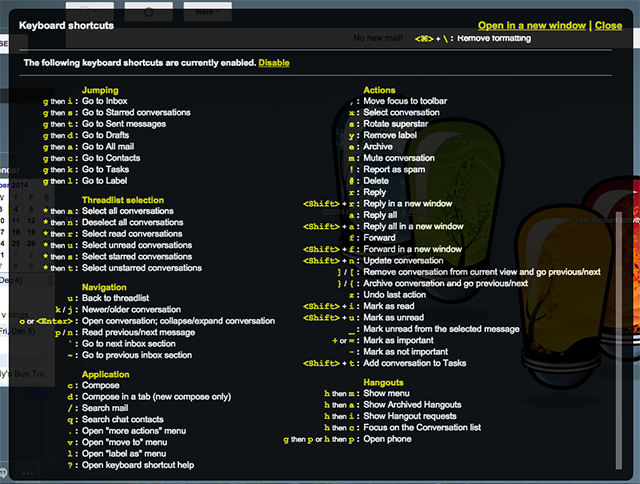This screenshot has width=640, height=484.
Task: Disable keyboard shortcuts via the Disable link
Action: (x=274, y=62)
